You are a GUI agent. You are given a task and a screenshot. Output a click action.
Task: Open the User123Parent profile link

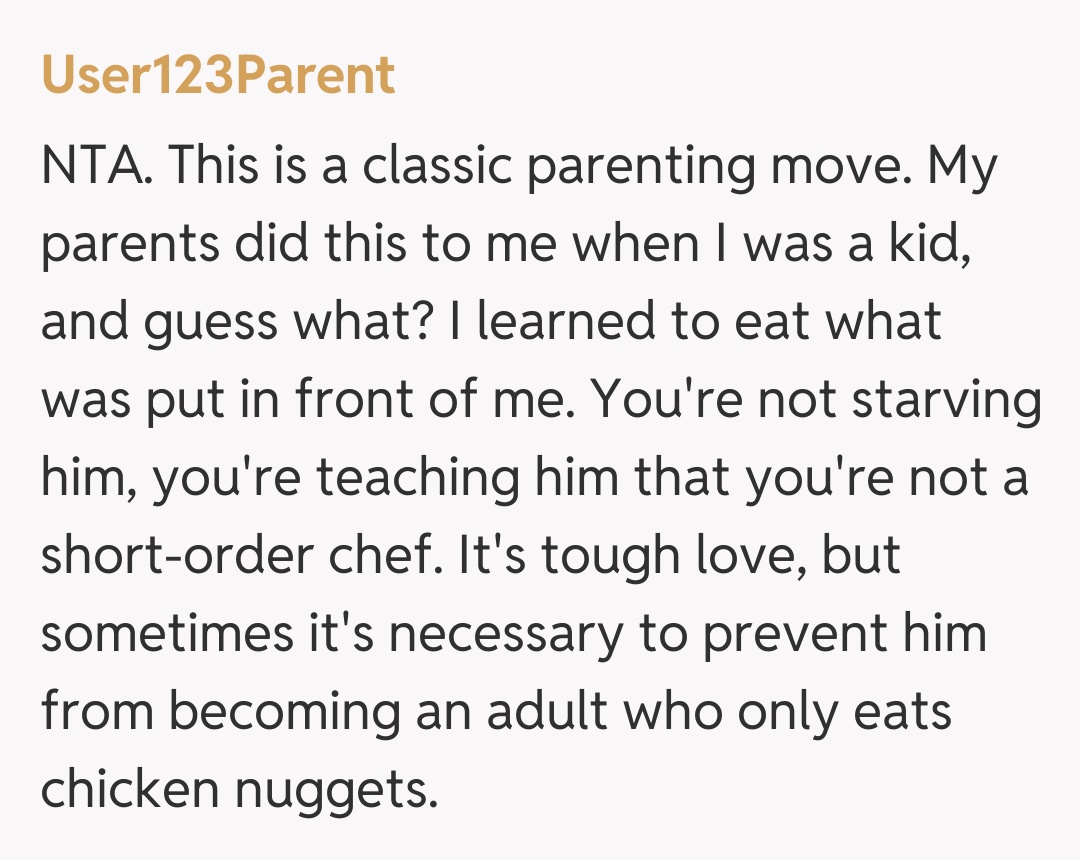coord(218,76)
